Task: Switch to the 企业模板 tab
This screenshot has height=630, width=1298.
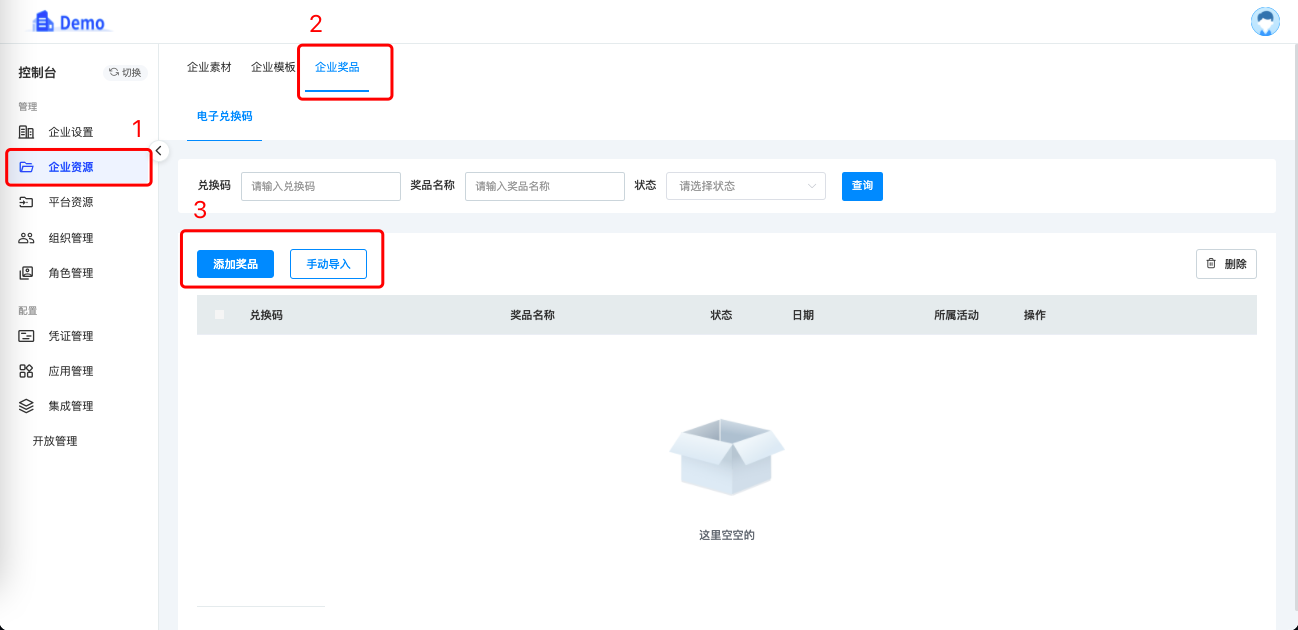Action: pos(273,67)
